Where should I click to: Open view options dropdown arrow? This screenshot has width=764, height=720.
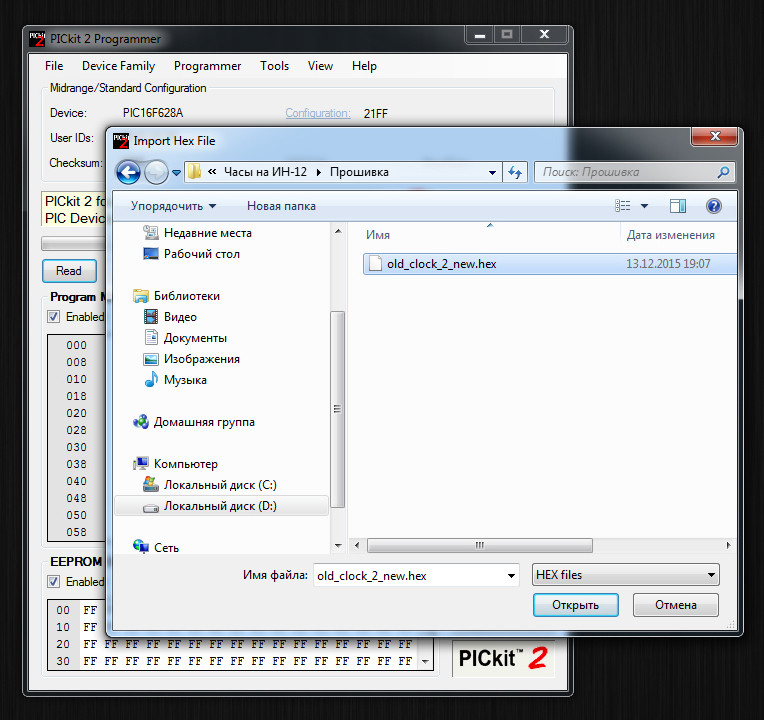(644, 206)
